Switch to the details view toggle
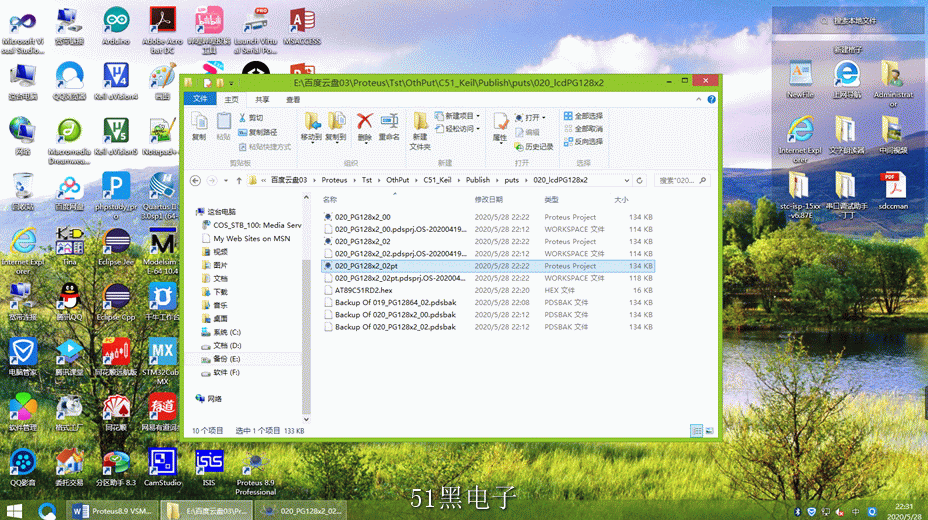This screenshot has height=520, width=928. click(x=697, y=431)
